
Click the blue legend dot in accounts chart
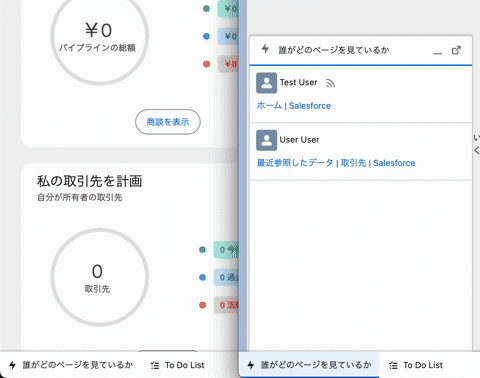[x=202, y=277]
